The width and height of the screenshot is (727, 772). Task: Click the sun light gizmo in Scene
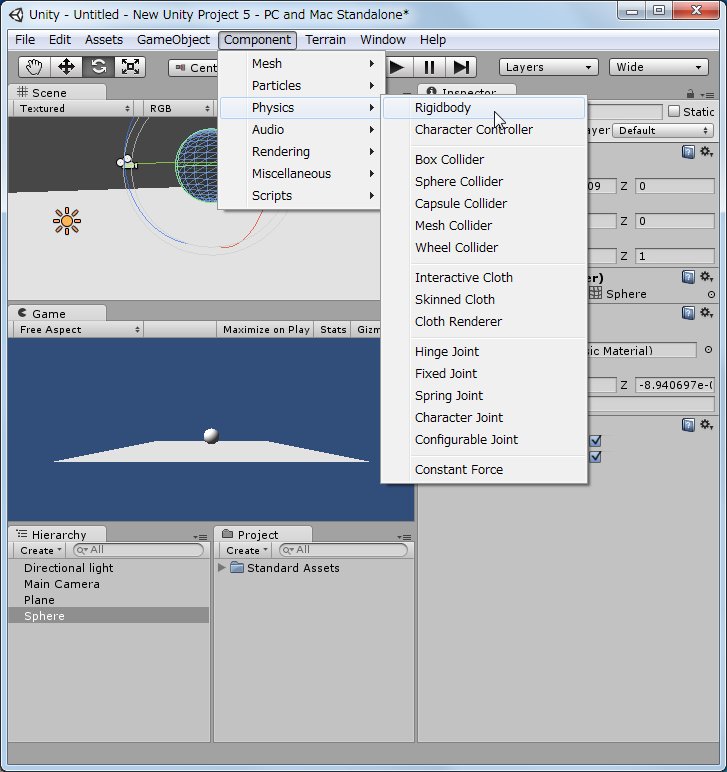[x=67, y=221]
